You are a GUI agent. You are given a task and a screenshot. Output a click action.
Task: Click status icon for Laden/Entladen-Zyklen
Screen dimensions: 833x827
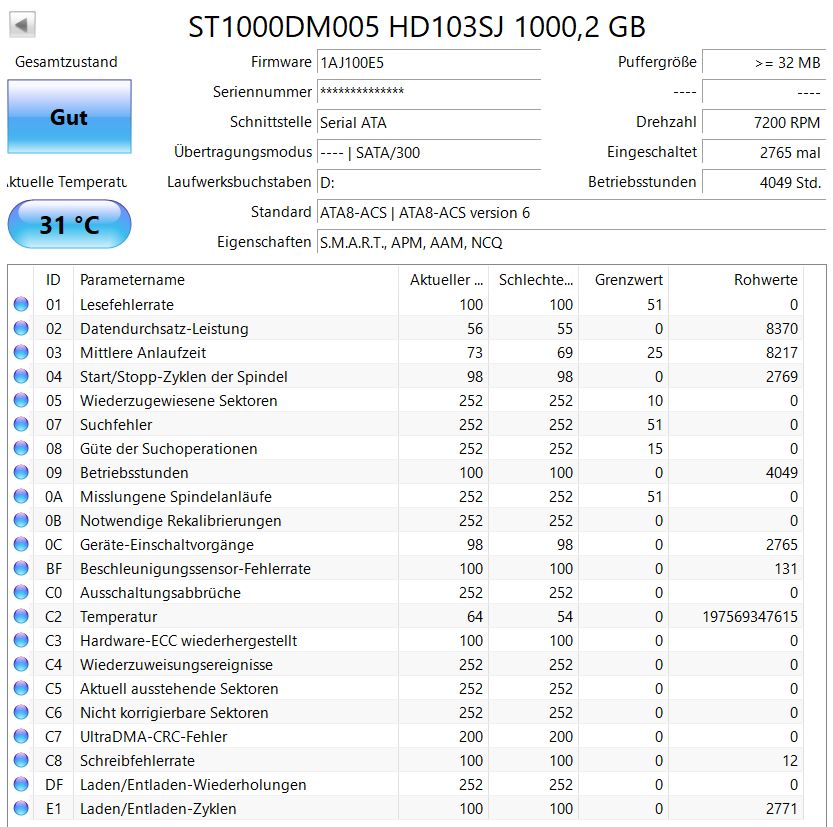pos(21,808)
